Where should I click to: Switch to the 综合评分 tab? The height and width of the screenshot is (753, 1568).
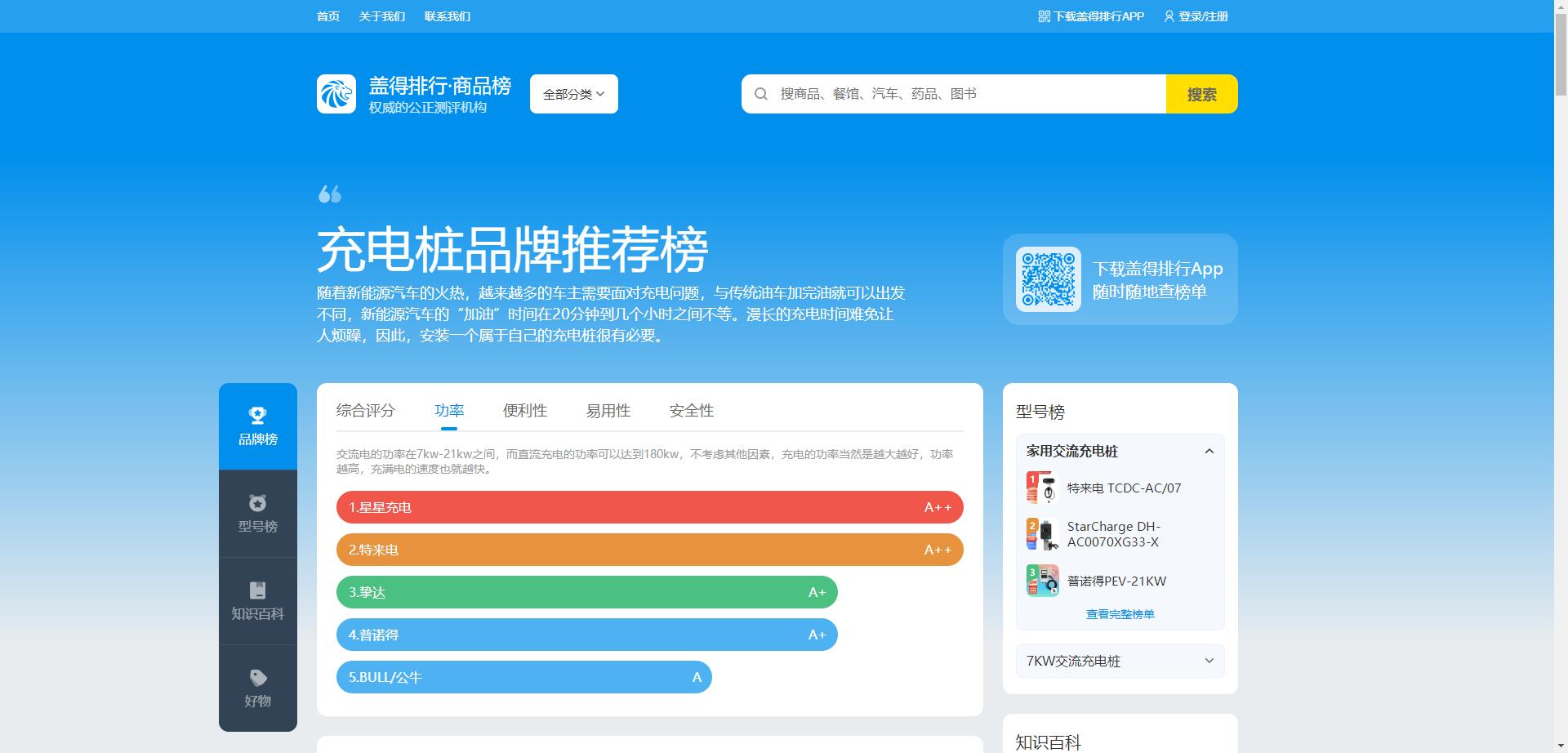point(365,411)
